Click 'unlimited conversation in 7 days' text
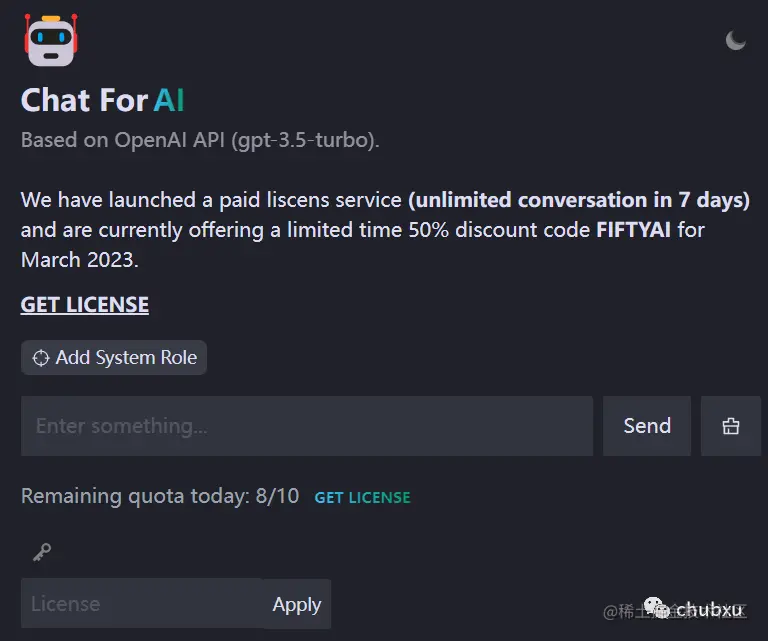 [579, 200]
